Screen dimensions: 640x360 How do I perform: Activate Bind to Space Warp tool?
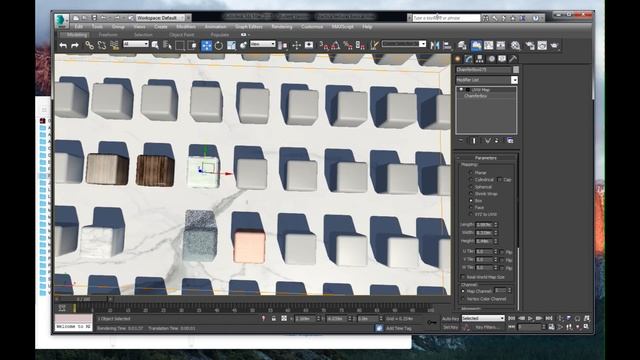click(114, 46)
